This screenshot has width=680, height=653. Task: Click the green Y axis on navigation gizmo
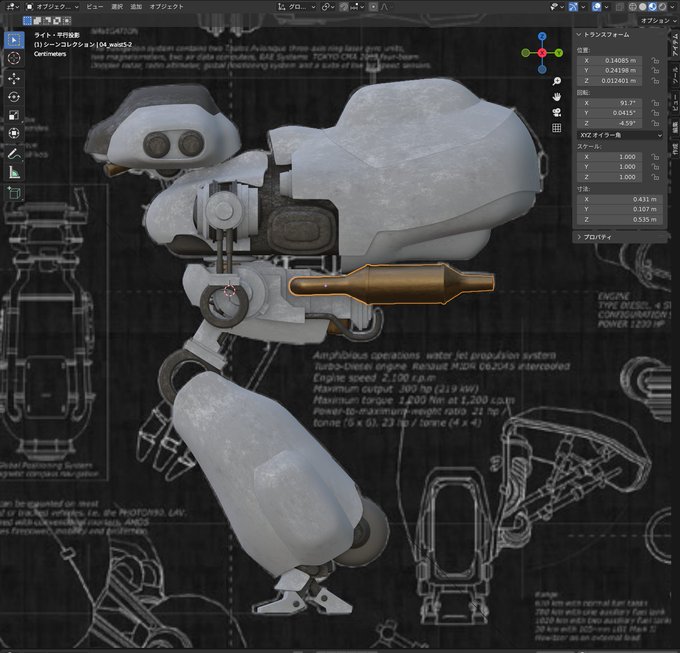pos(559,53)
